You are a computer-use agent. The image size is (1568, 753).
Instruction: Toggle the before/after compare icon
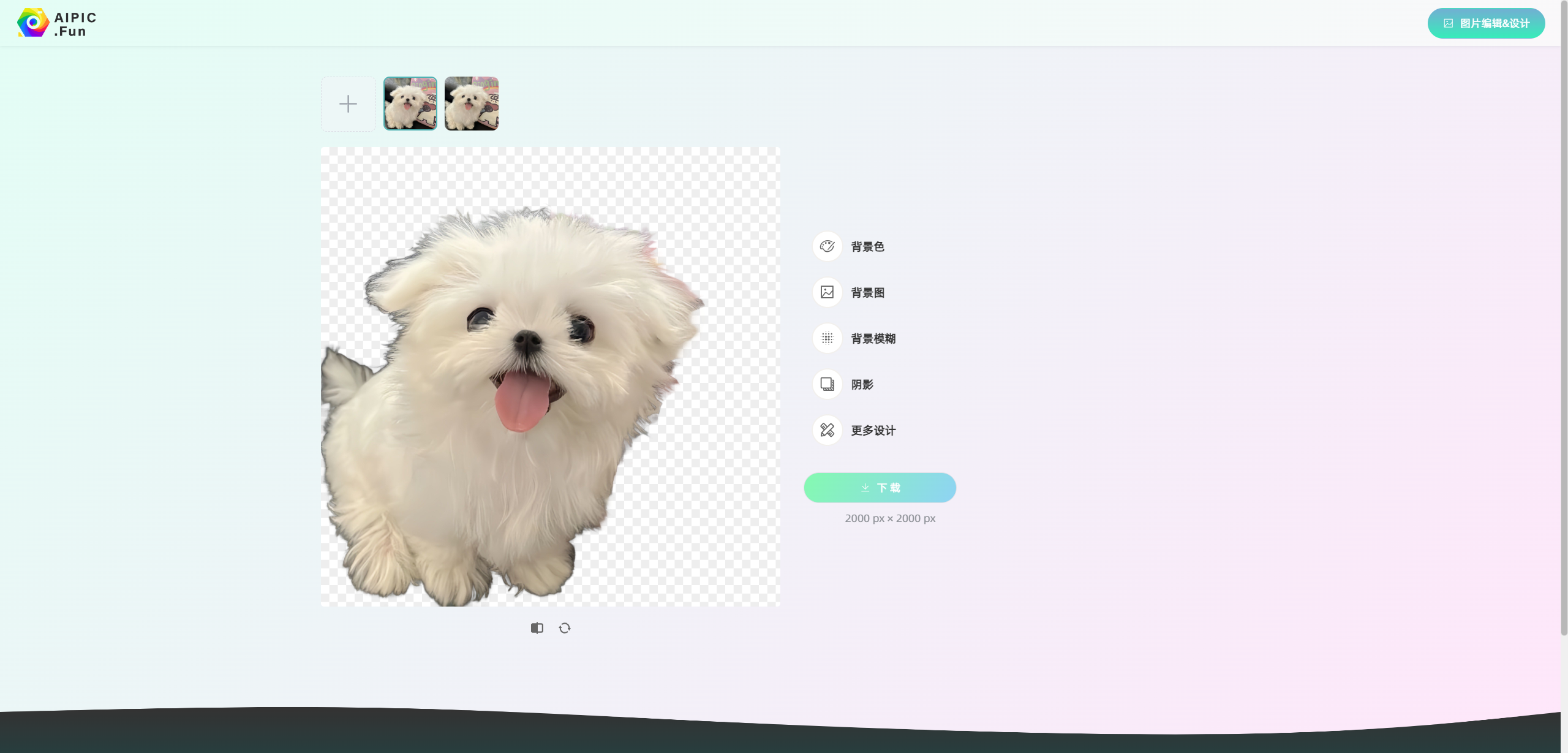[x=537, y=628]
